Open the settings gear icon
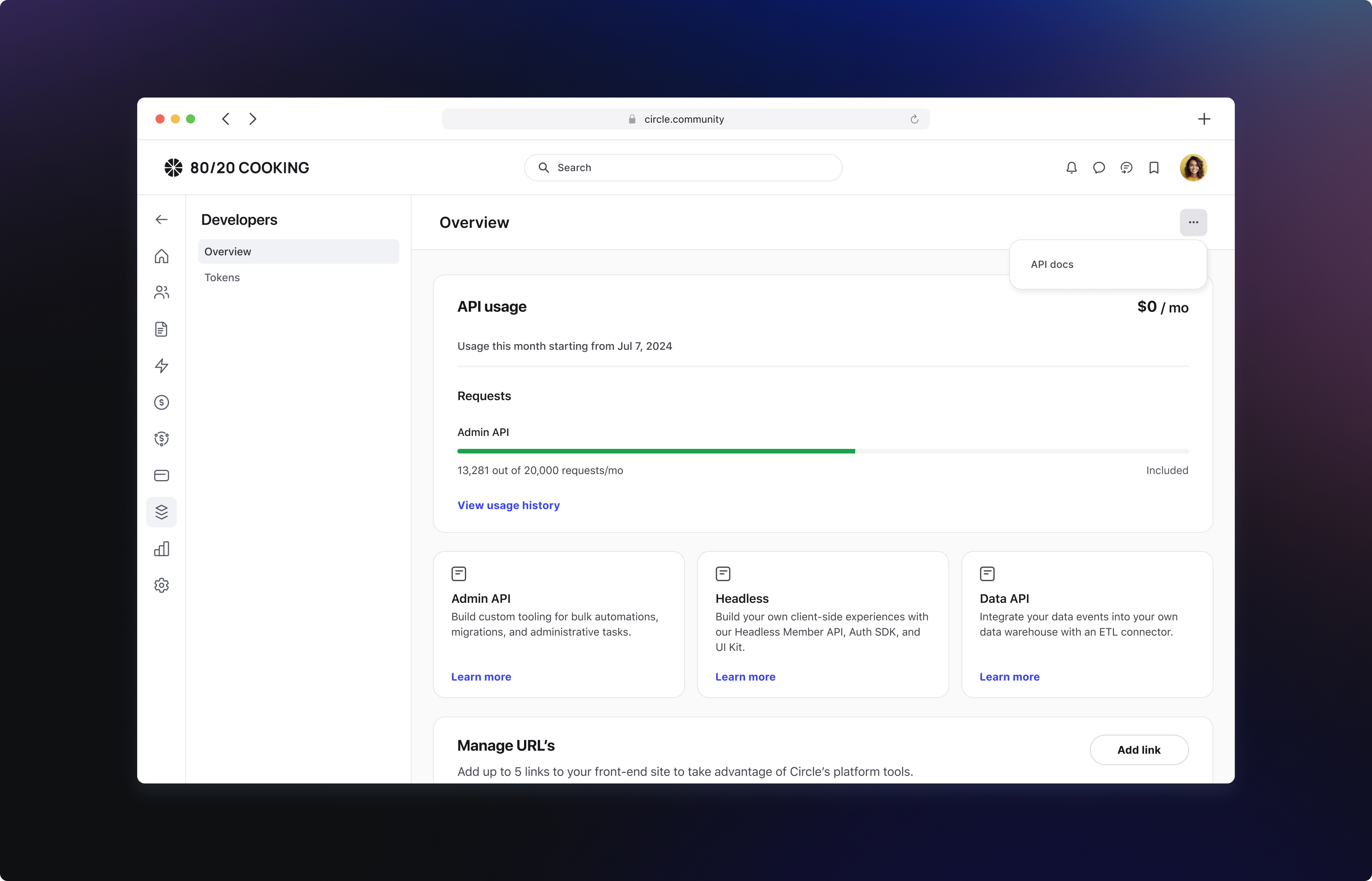1372x881 pixels. [161, 585]
